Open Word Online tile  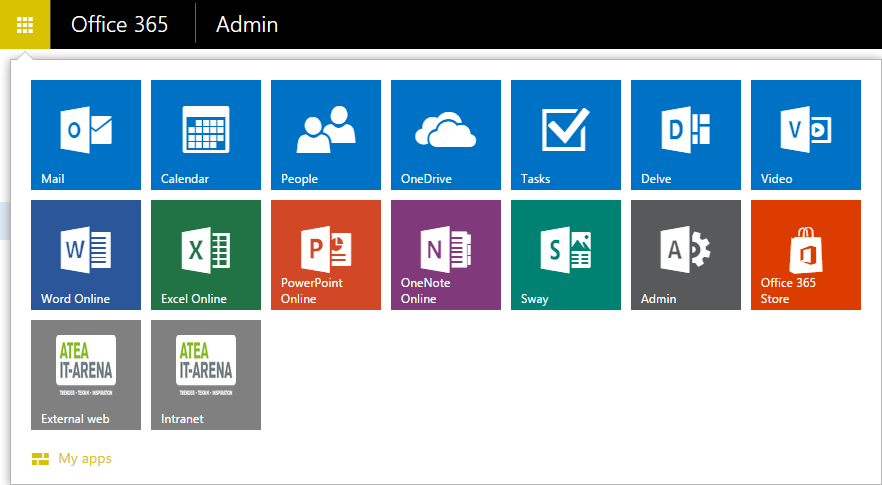pos(86,255)
